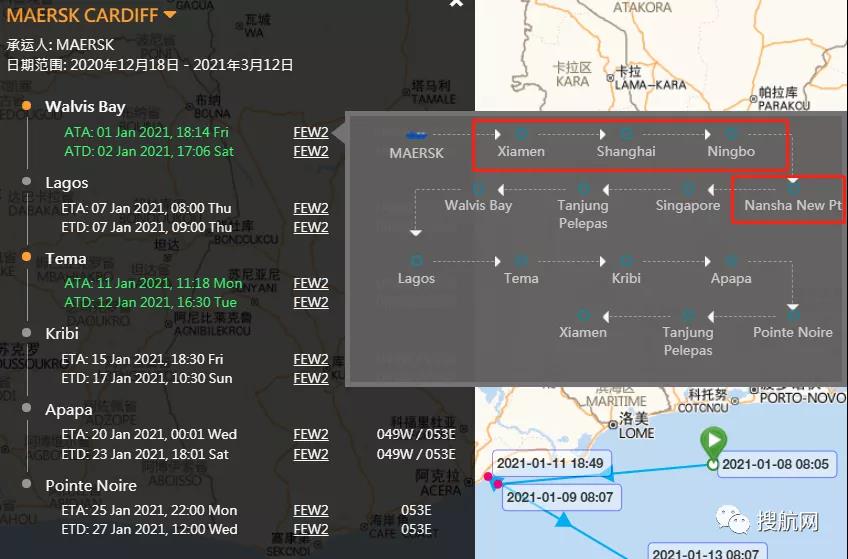
Task: Select Walvis Bay in the port call list
Action: (85, 106)
